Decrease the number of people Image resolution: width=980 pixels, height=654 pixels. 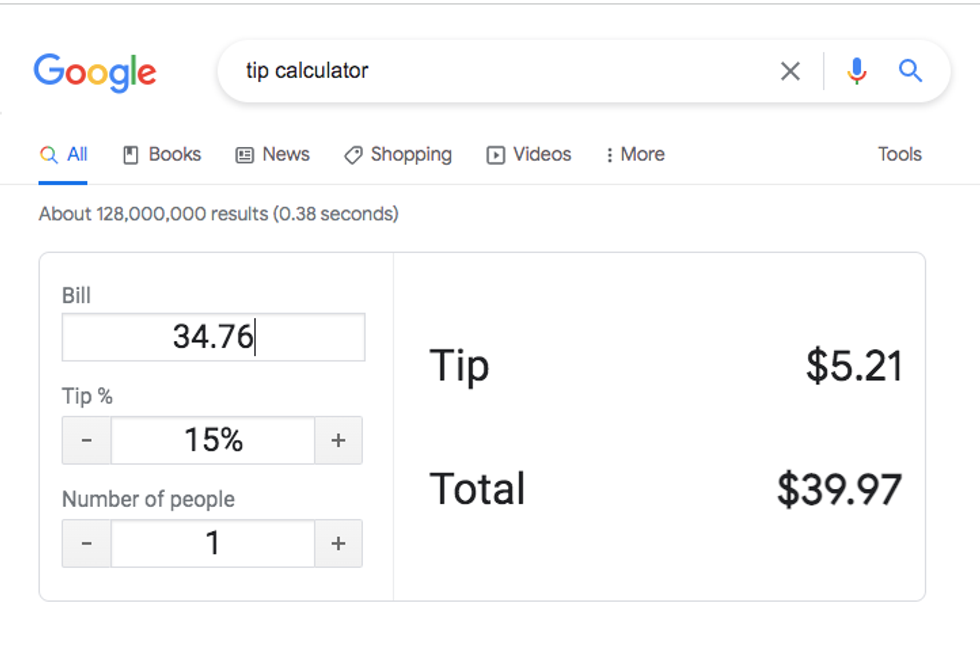tap(87, 543)
